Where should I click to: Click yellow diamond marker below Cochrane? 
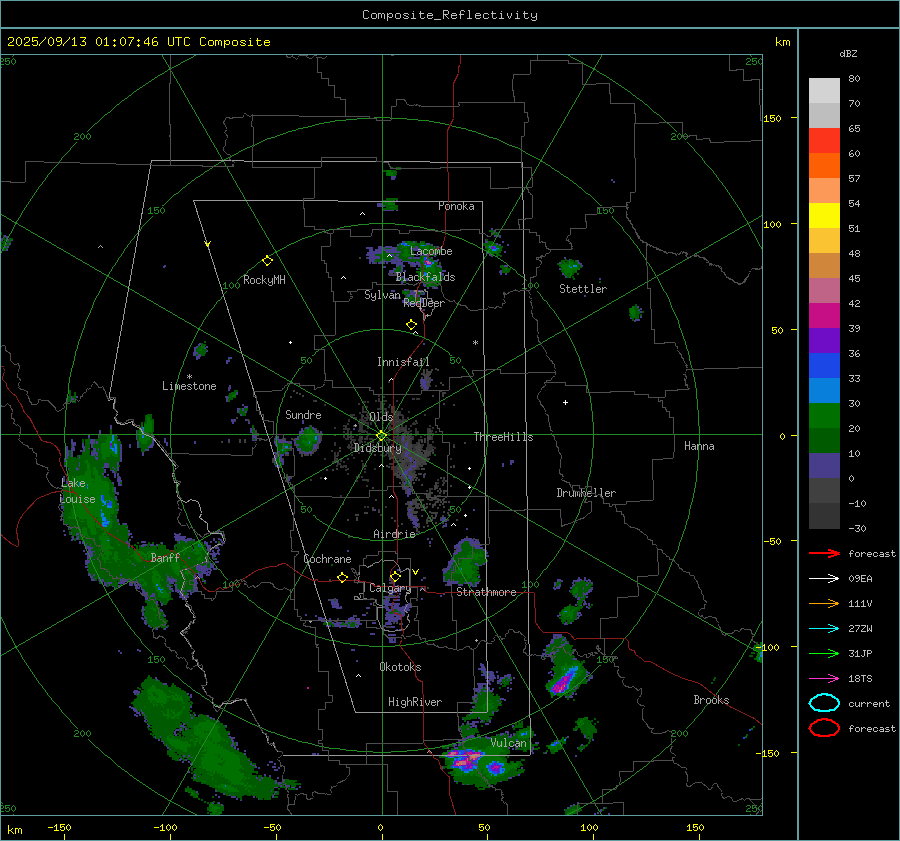point(342,577)
